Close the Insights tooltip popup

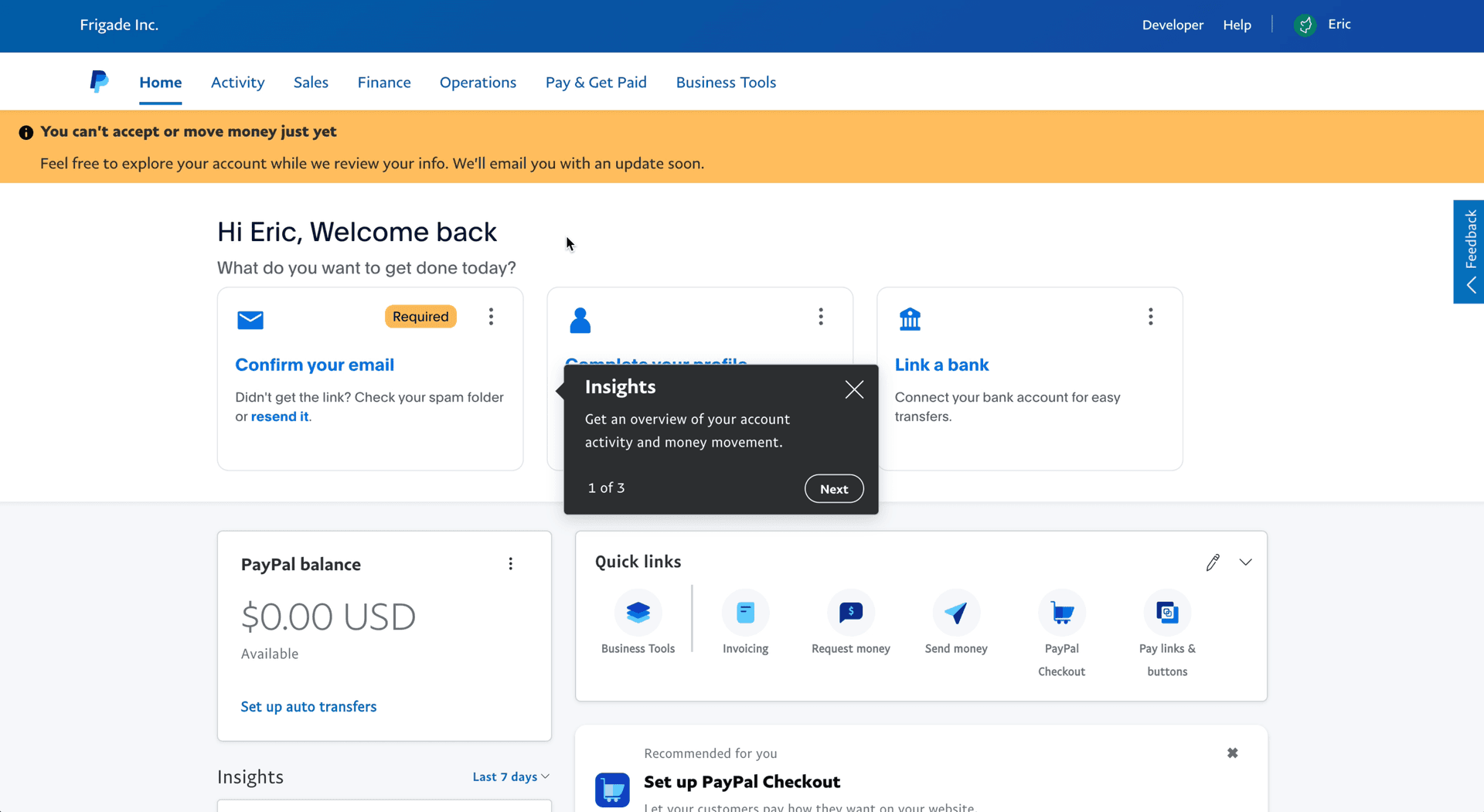(x=853, y=389)
